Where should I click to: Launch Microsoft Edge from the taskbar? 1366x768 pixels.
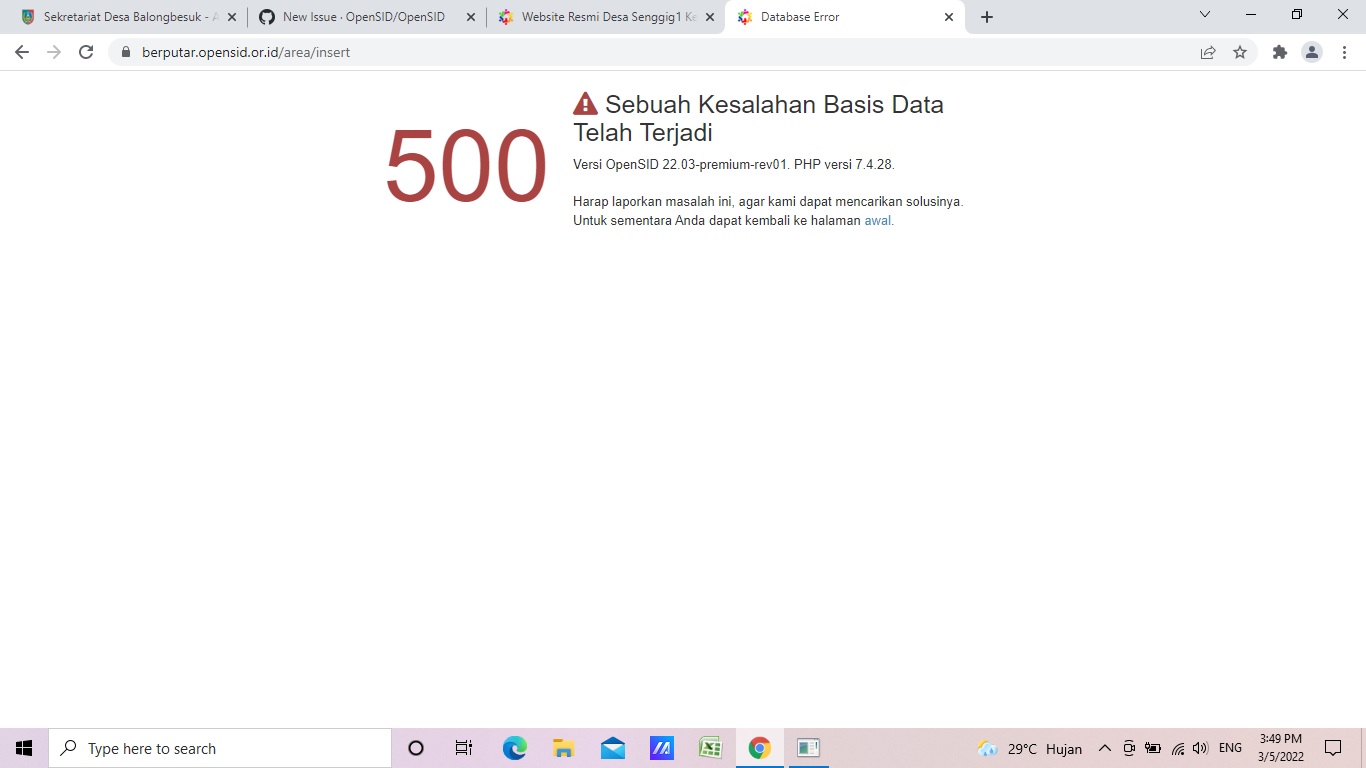coord(514,748)
